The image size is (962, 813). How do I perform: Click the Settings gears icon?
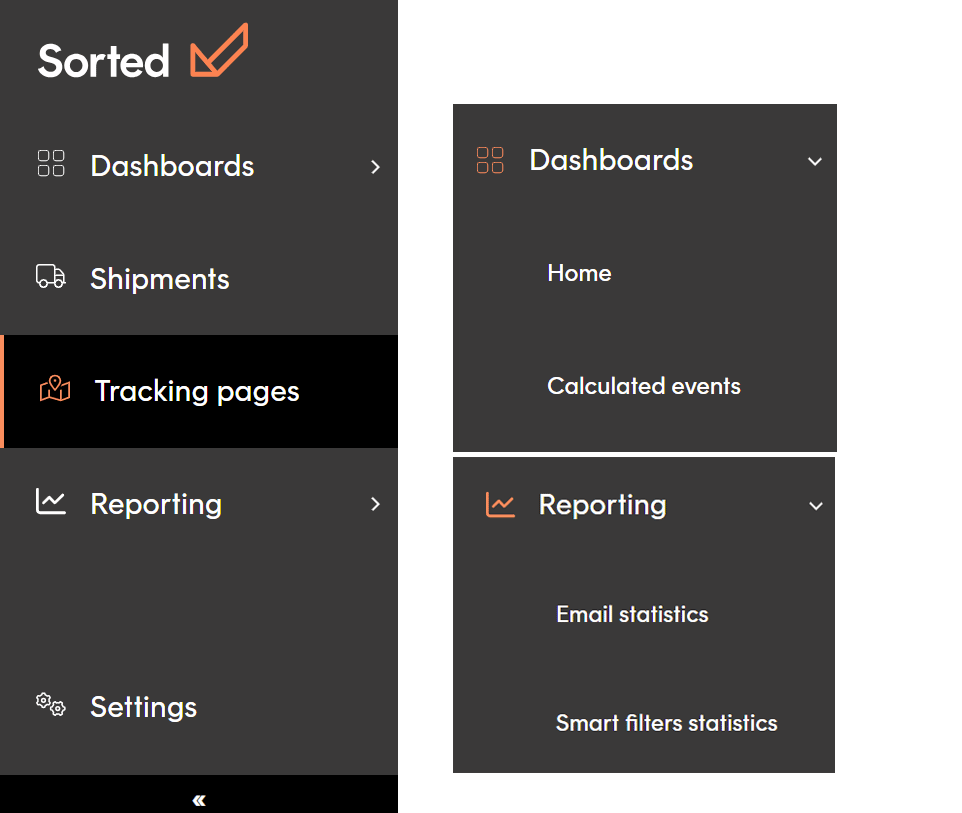click(51, 704)
